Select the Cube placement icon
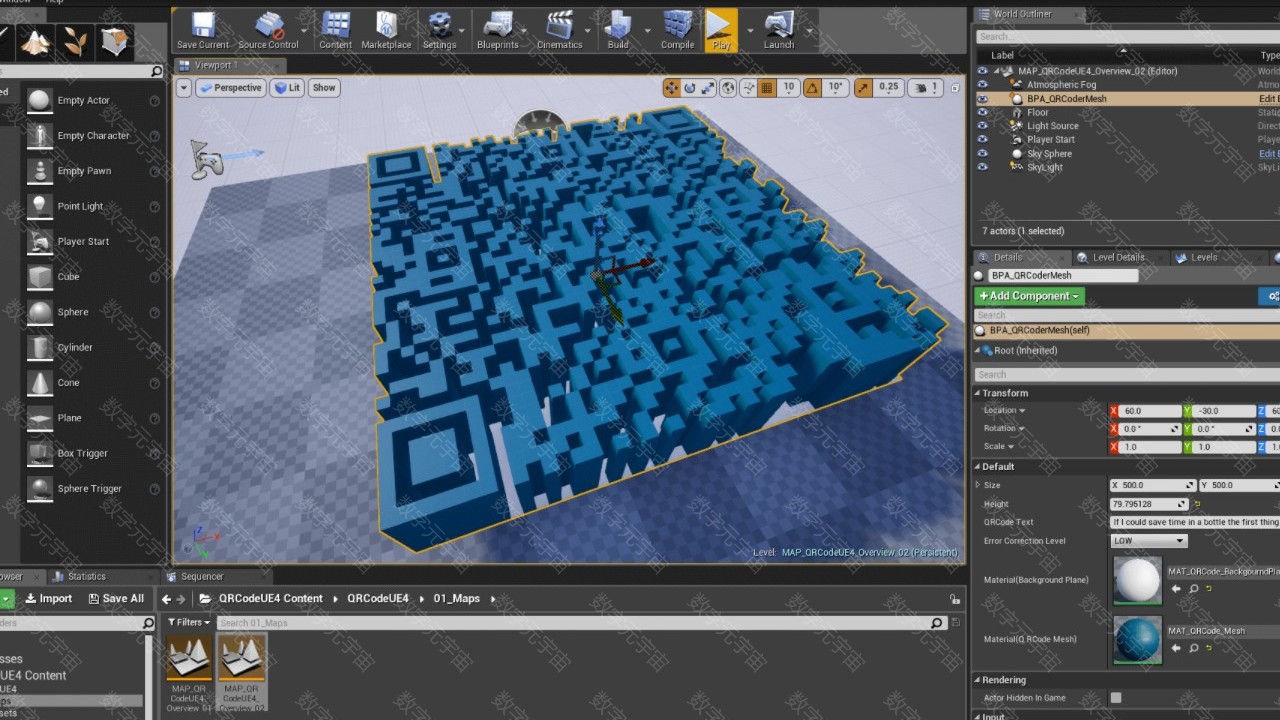Image resolution: width=1280 pixels, height=720 pixels. pyautogui.click(x=40, y=277)
